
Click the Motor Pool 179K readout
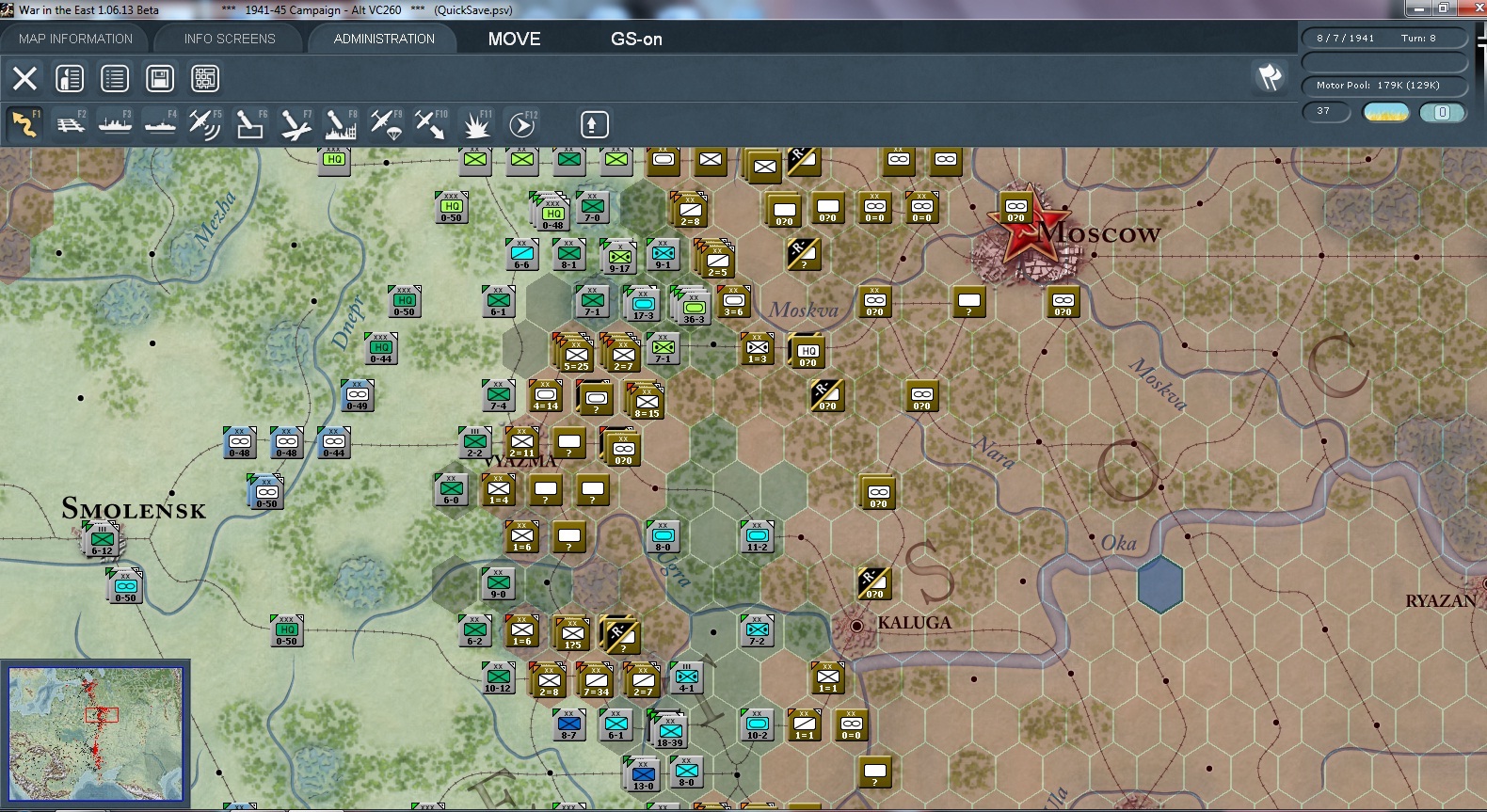(1384, 86)
